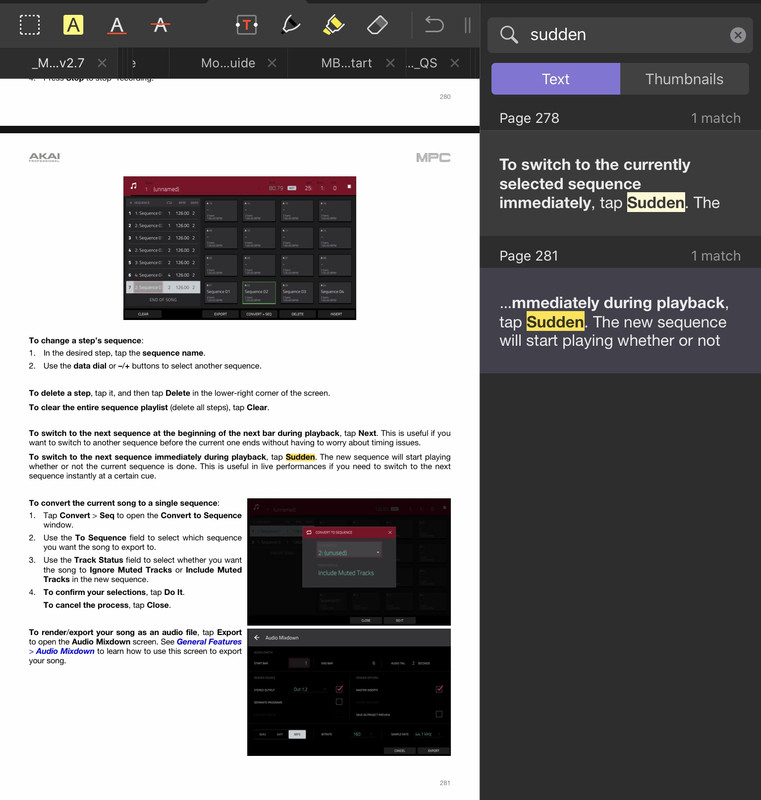Click the song mode screenshot image
761x800 pixels.
(240, 248)
